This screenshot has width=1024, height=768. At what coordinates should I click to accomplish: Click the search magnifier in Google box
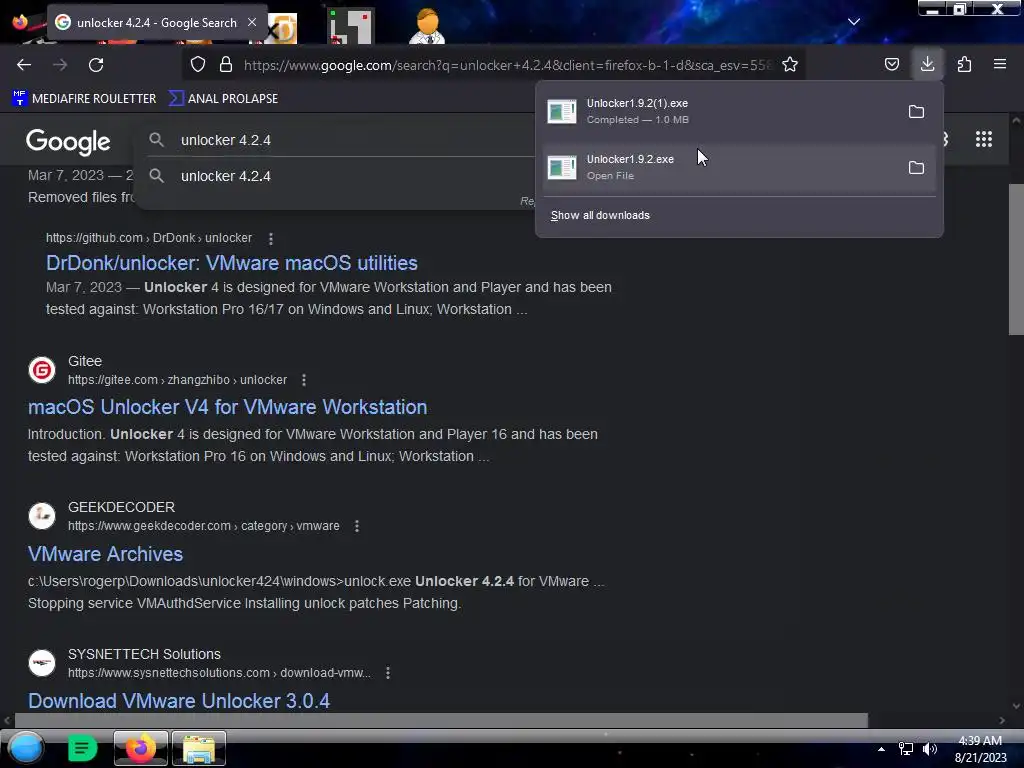[x=156, y=140]
